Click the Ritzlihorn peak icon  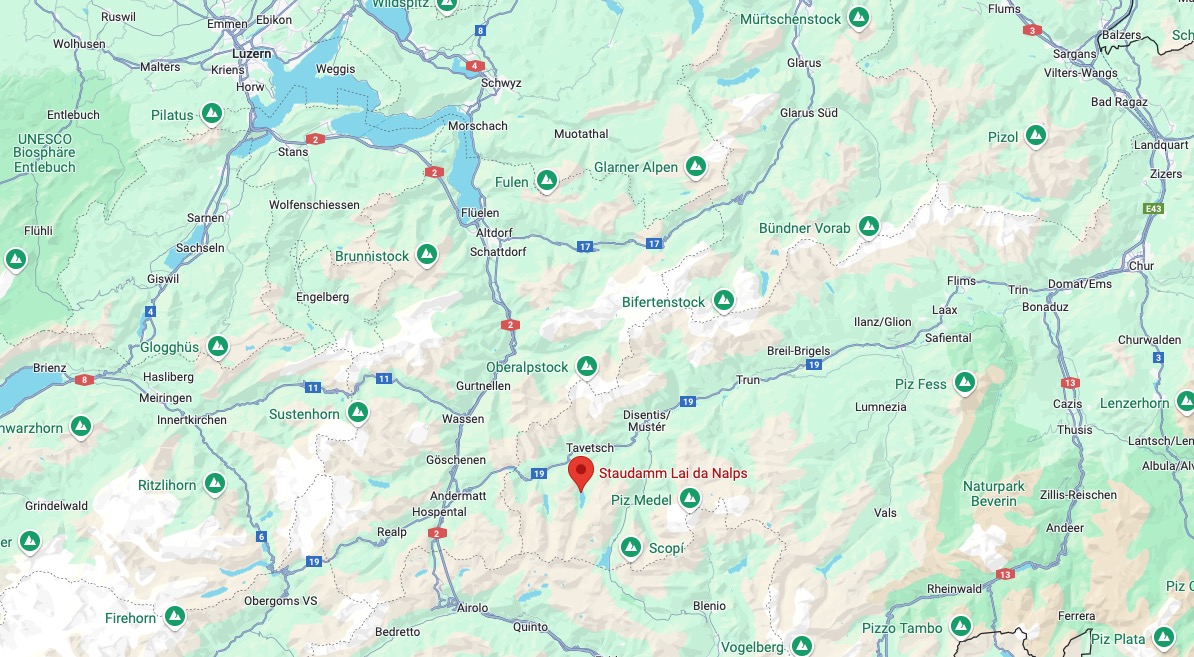pos(215,483)
